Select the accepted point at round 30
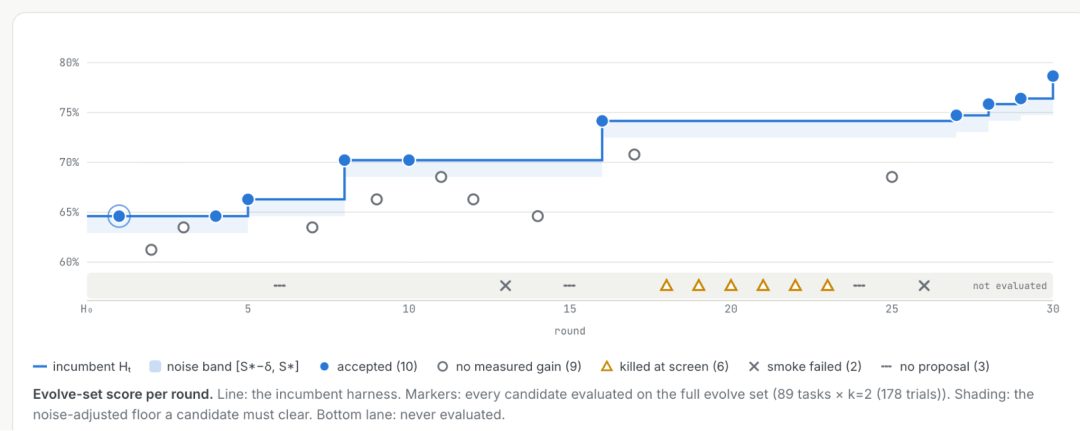This screenshot has height=431, width=1080. click(1052, 76)
